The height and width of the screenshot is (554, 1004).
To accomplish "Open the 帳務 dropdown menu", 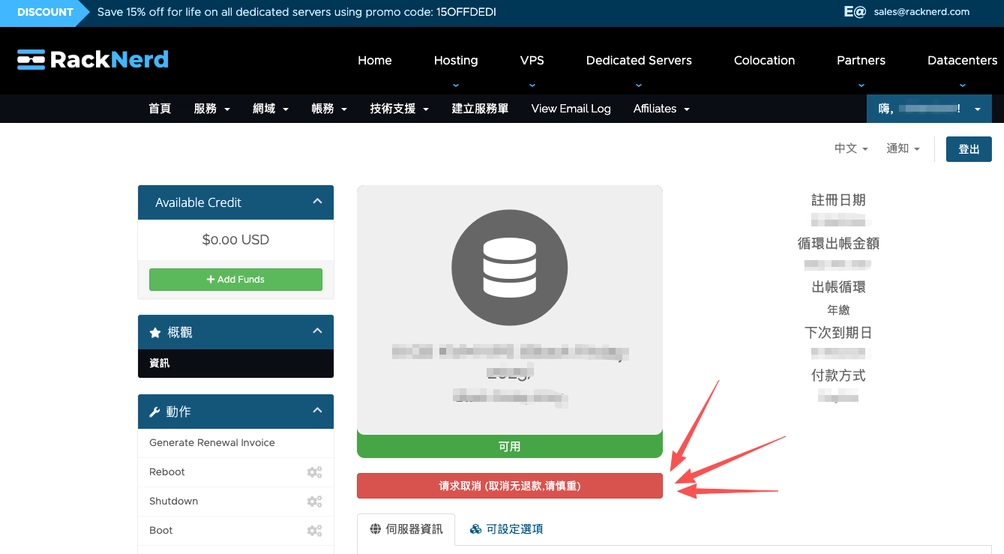I will coord(329,109).
